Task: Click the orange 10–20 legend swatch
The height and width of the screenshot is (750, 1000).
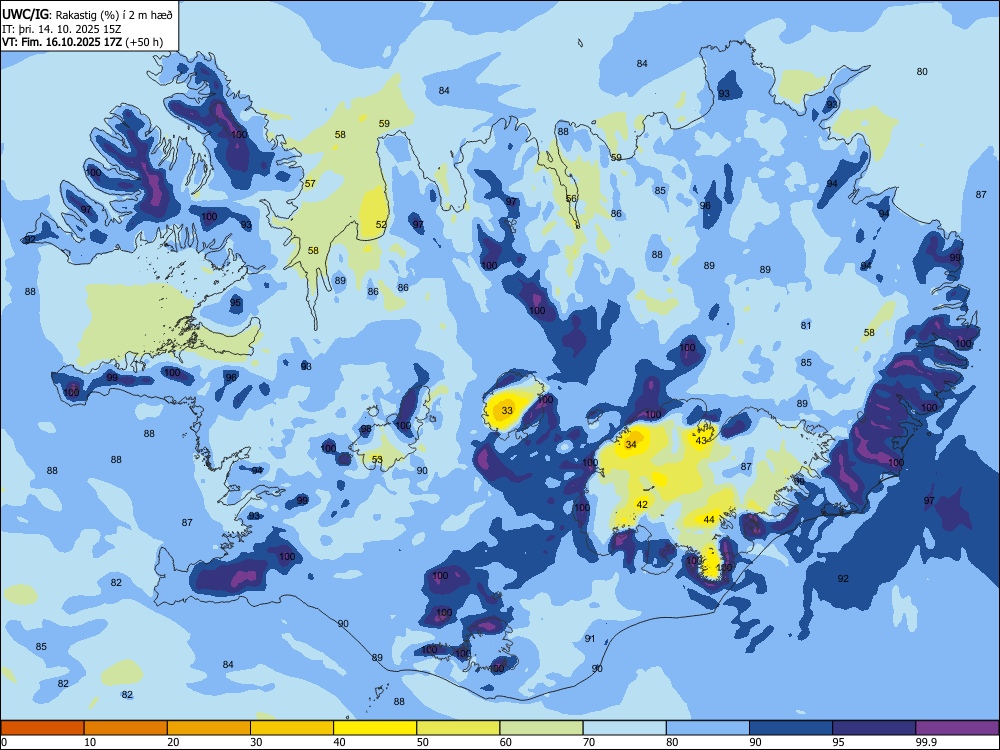Action: [126, 728]
